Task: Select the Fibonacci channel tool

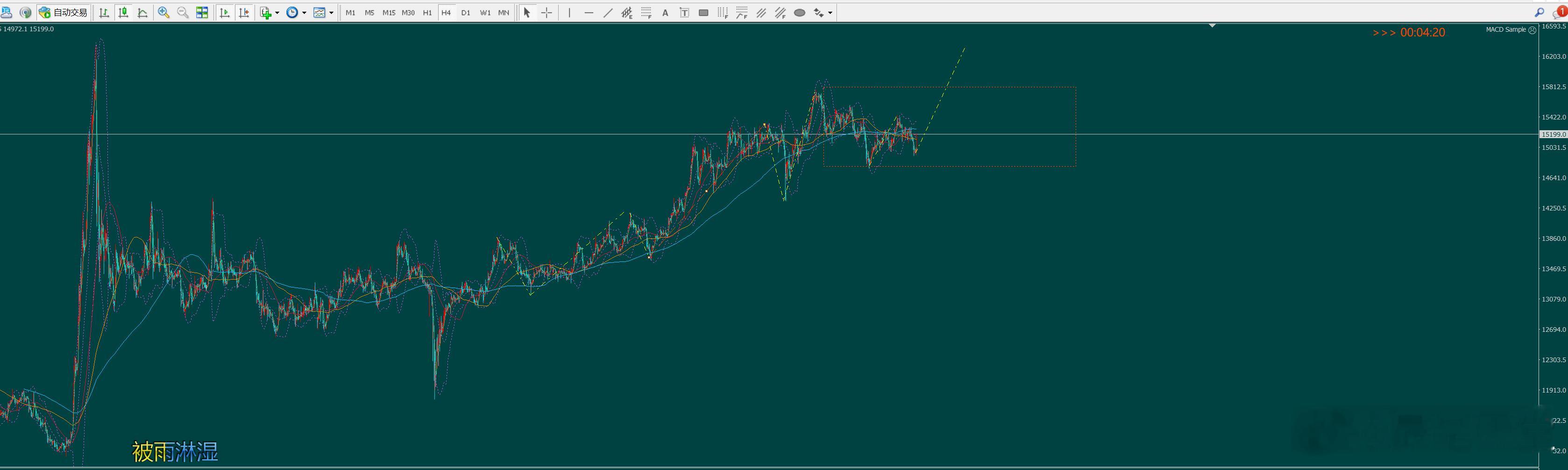Action: (x=780, y=12)
